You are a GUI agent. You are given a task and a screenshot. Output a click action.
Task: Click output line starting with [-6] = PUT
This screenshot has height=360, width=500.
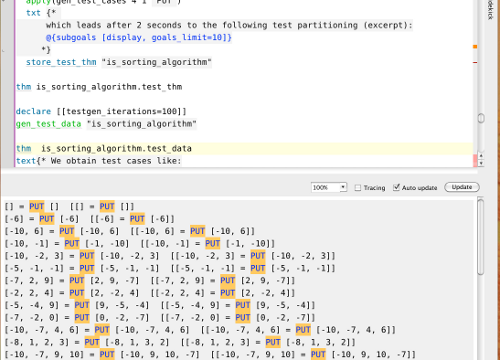(89, 219)
